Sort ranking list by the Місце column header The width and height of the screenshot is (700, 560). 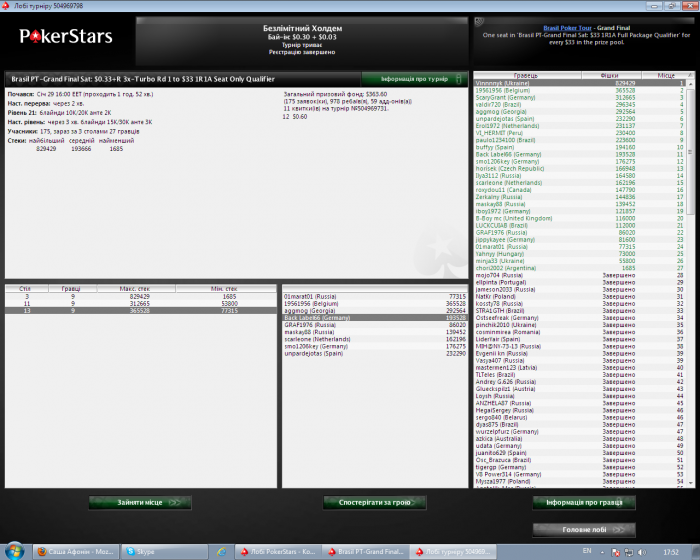click(x=665, y=75)
